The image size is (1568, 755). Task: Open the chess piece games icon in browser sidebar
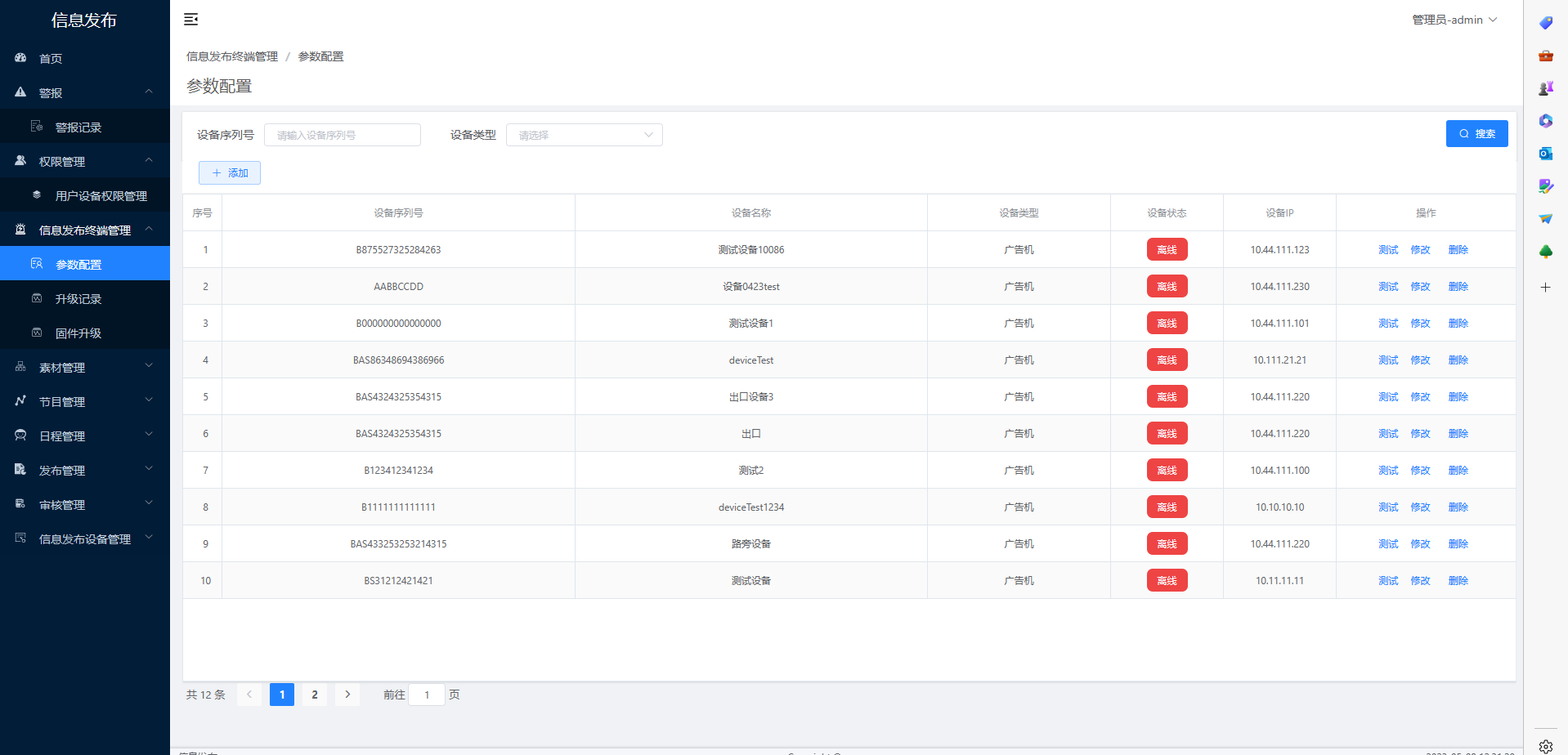click(1545, 88)
